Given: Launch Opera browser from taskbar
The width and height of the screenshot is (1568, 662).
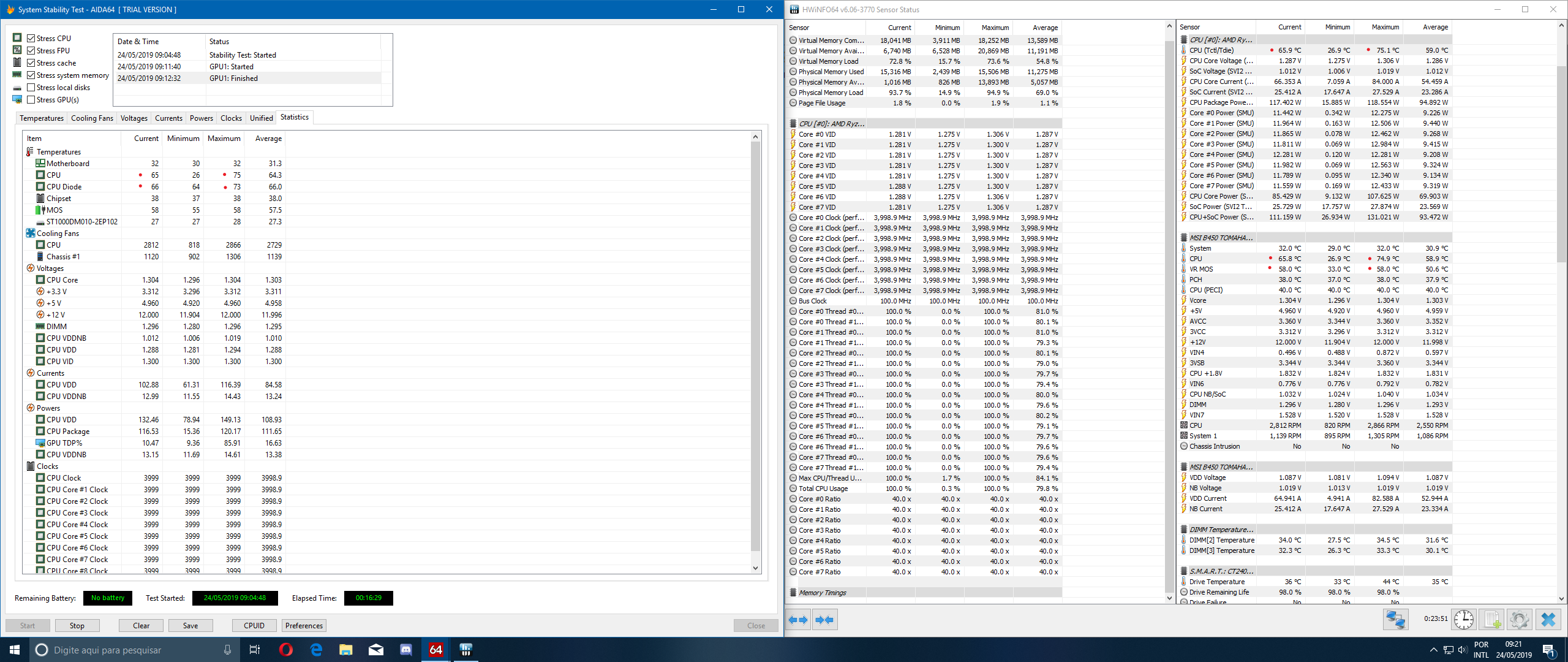Looking at the screenshot, I should point(285,650).
